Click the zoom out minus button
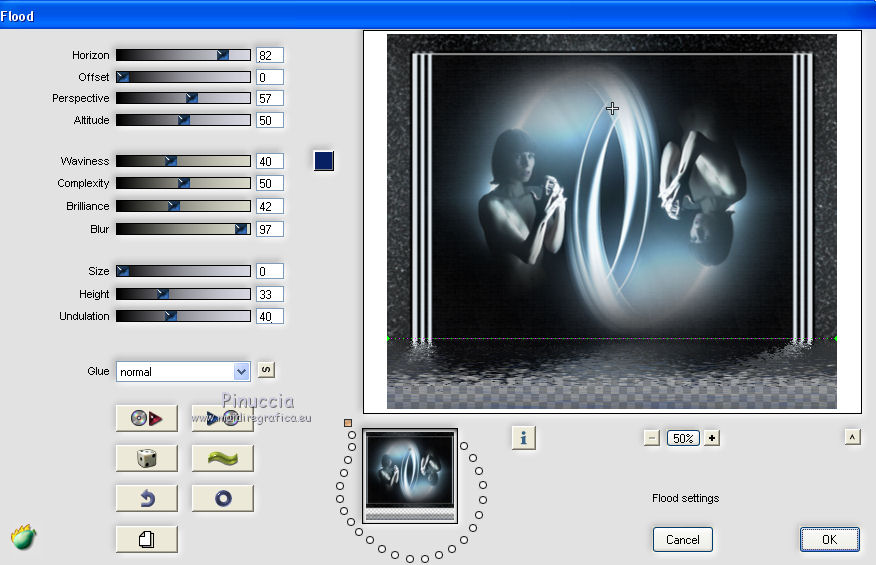Viewport: 876px width, 565px height. click(x=651, y=438)
